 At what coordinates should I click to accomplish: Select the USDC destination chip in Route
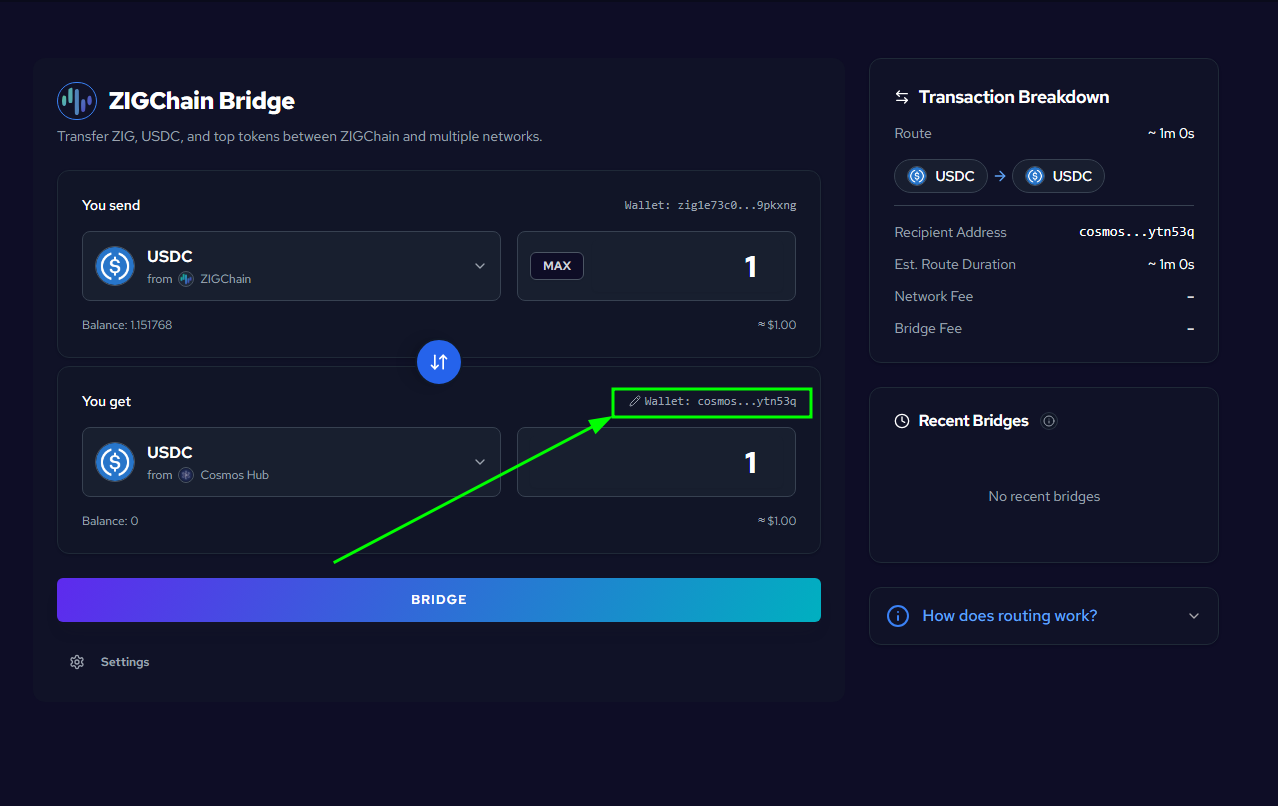coord(1058,176)
